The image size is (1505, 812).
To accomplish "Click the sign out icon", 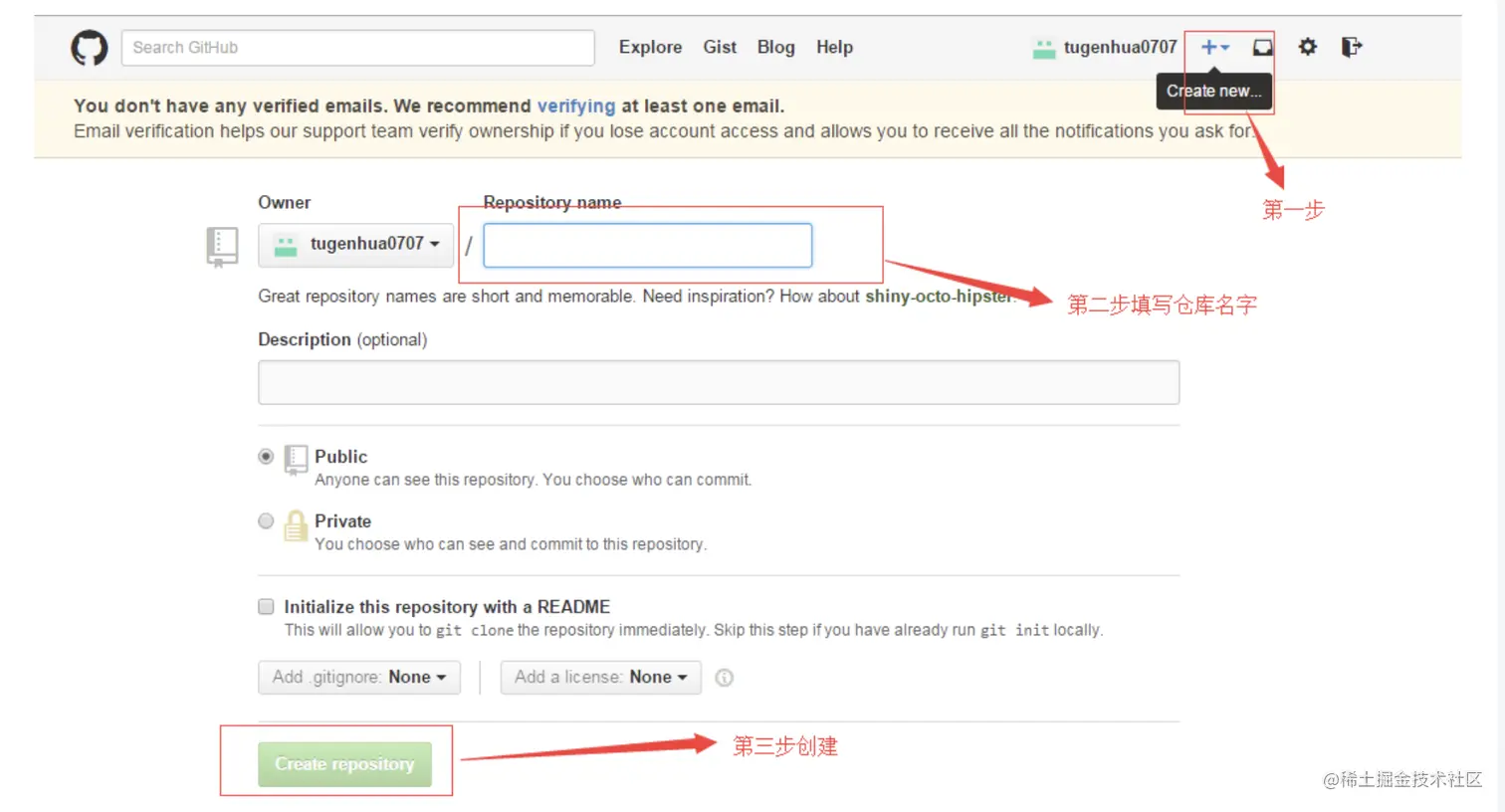I will 1351,47.
